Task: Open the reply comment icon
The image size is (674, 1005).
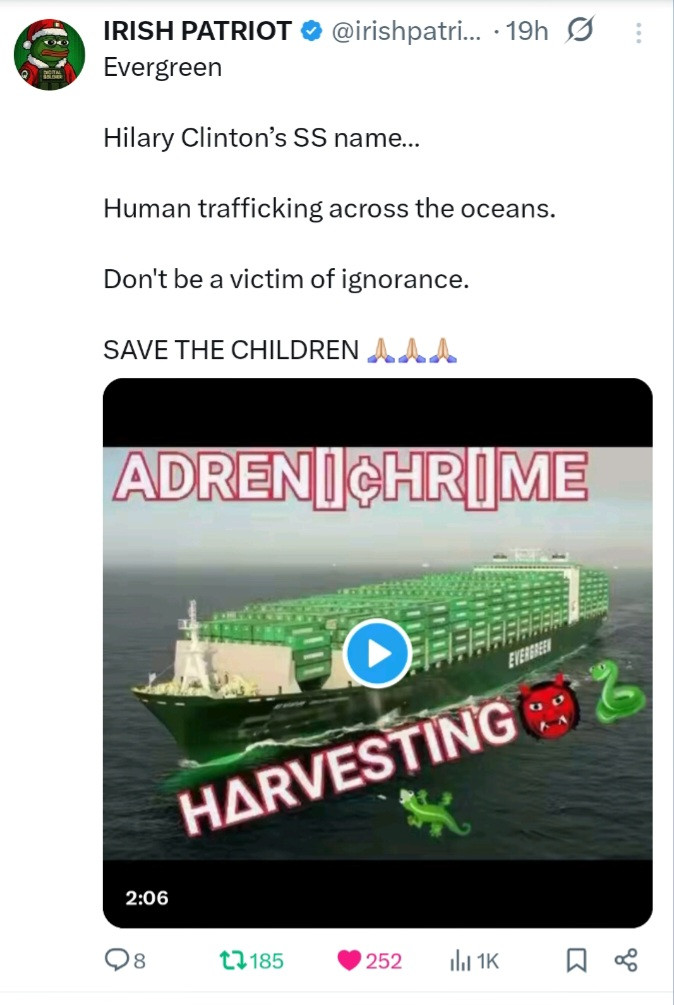Action: [x=118, y=959]
